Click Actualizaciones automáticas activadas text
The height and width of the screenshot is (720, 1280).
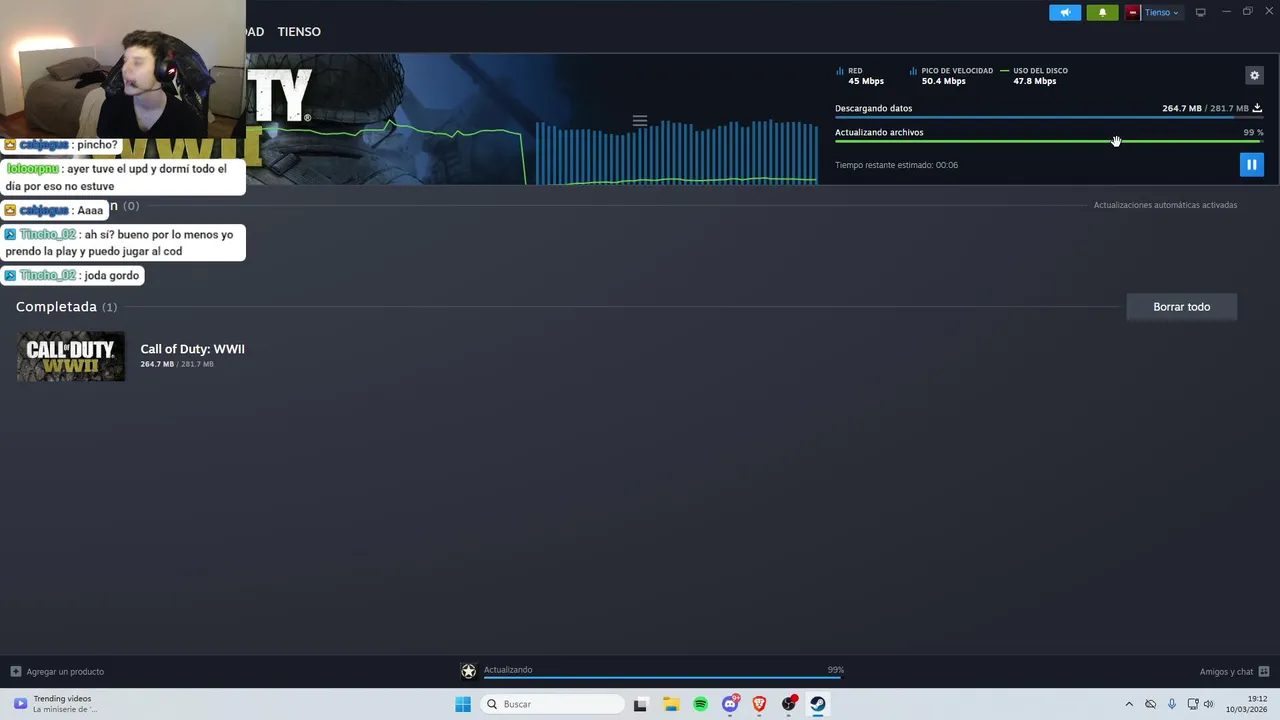point(1165,205)
